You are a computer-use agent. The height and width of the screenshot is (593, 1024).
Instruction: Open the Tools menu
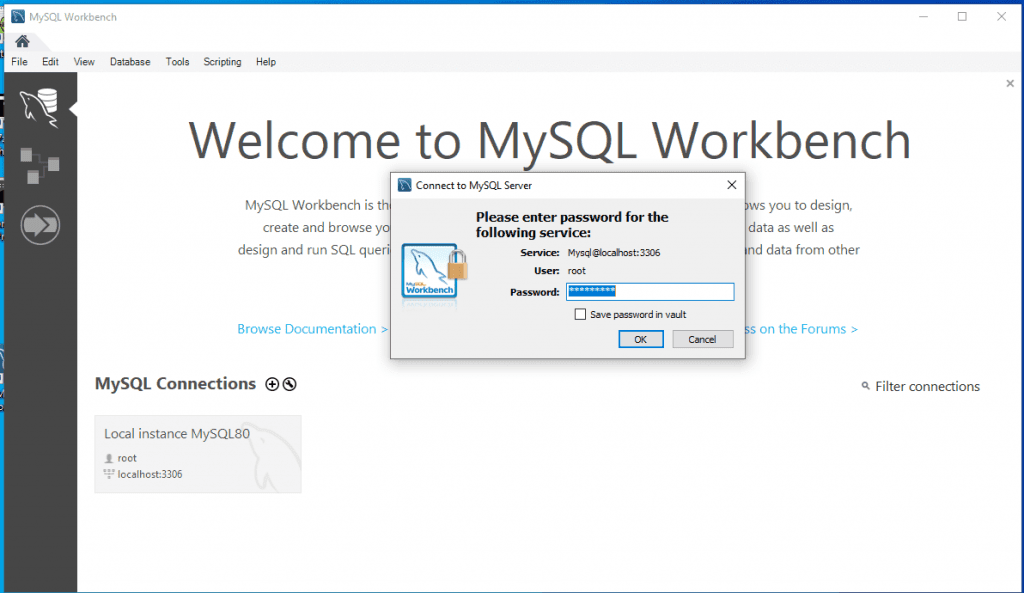click(177, 62)
